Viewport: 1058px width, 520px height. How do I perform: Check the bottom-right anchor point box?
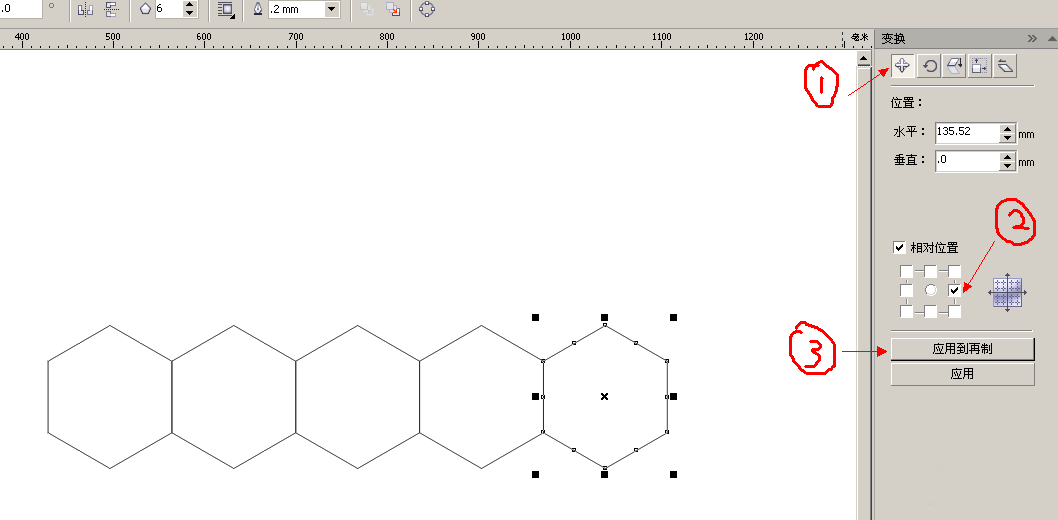tap(954, 311)
